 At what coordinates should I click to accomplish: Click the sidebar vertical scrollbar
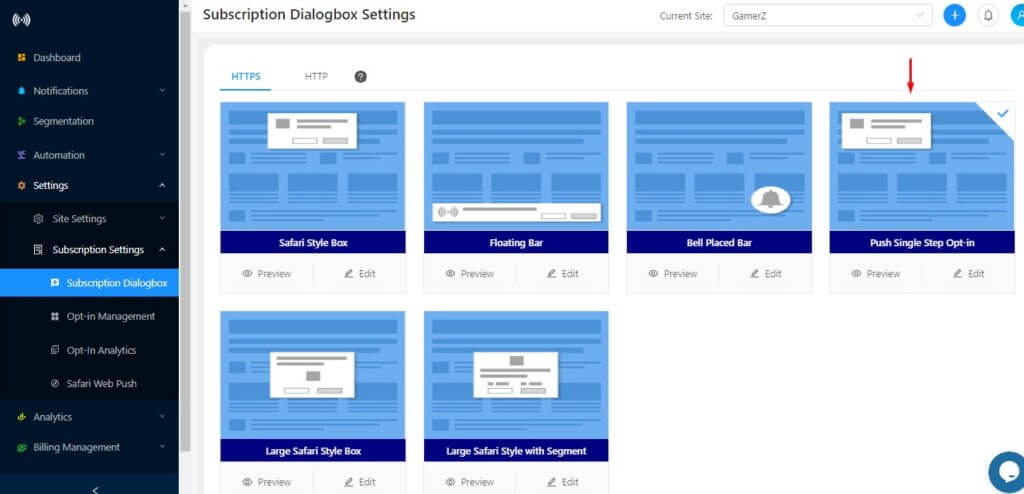(x=185, y=231)
